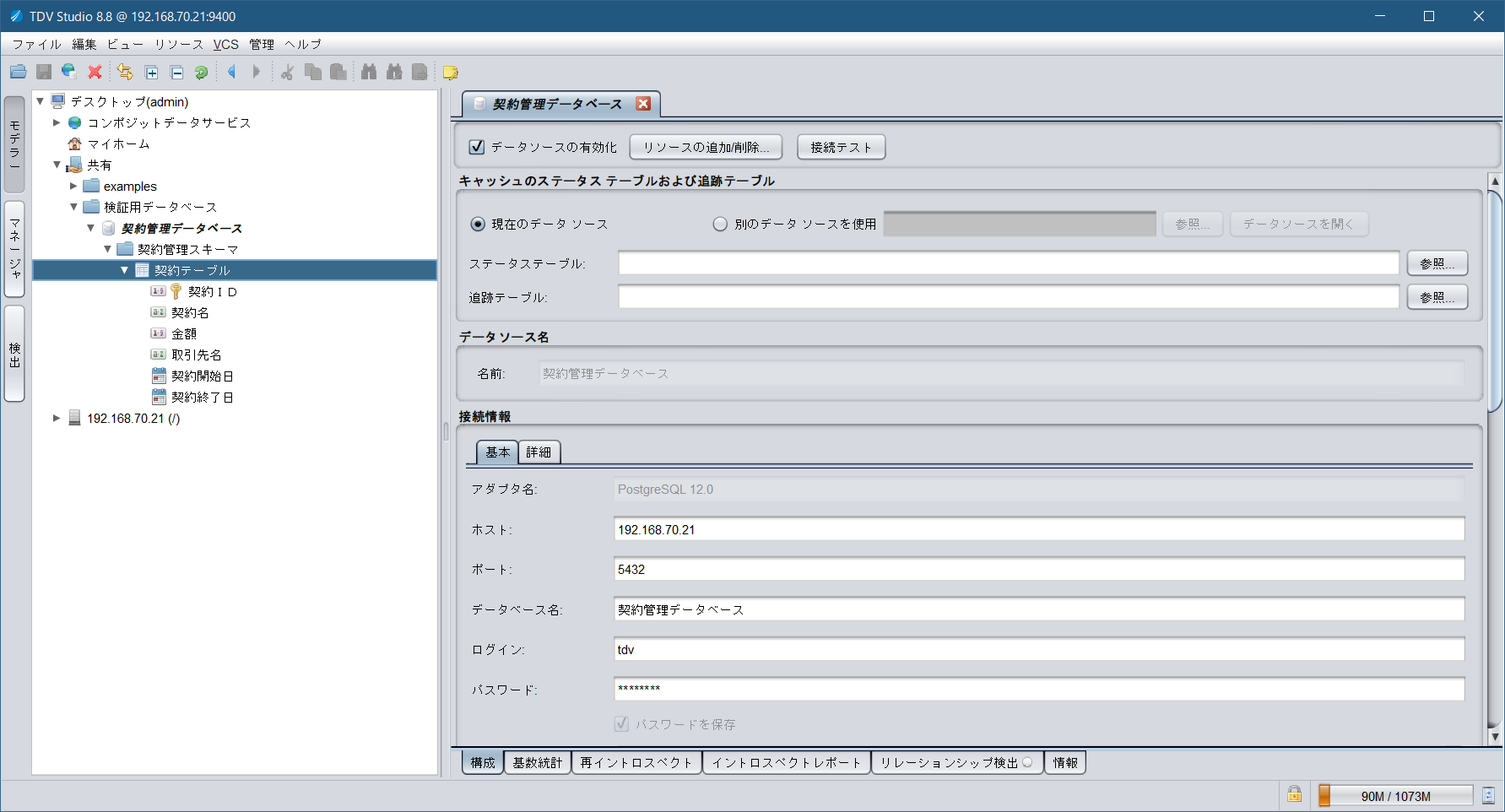The width and height of the screenshot is (1505, 812).
Task: Expand the 192.168.70.21 (/) node
Action: point(57,418)
